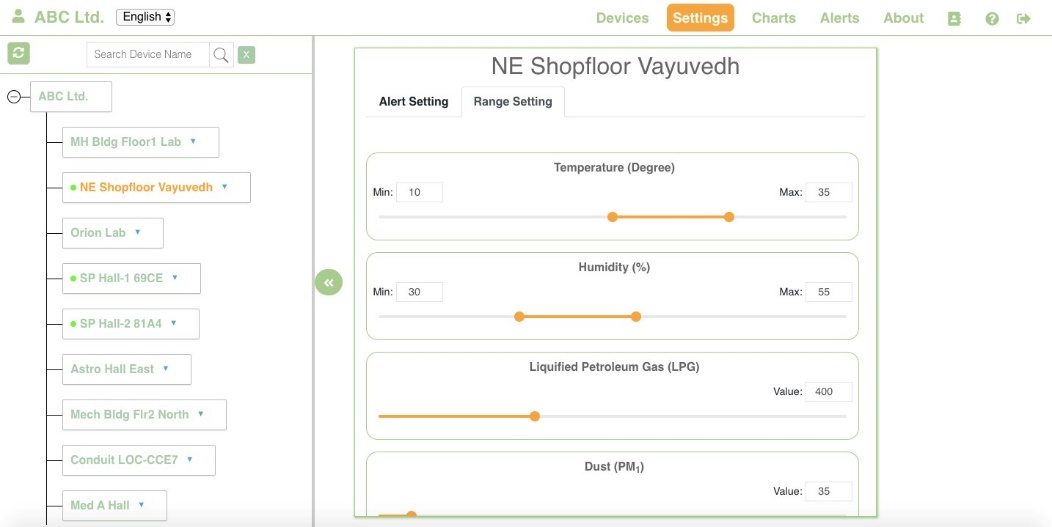The image size is (1052, 527).
Task: Expand the SP Hall-2 81A4 dropdown arrow
Action: [x=173, y=324]
